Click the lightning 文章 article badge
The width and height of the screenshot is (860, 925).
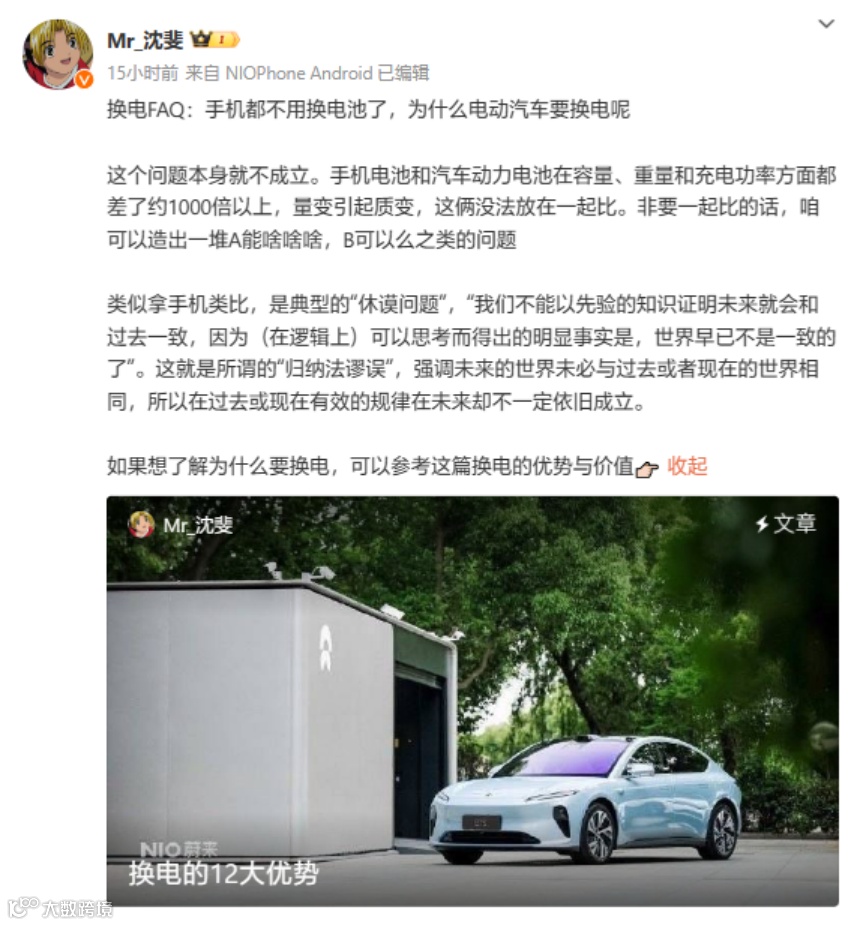coord(786,523)
